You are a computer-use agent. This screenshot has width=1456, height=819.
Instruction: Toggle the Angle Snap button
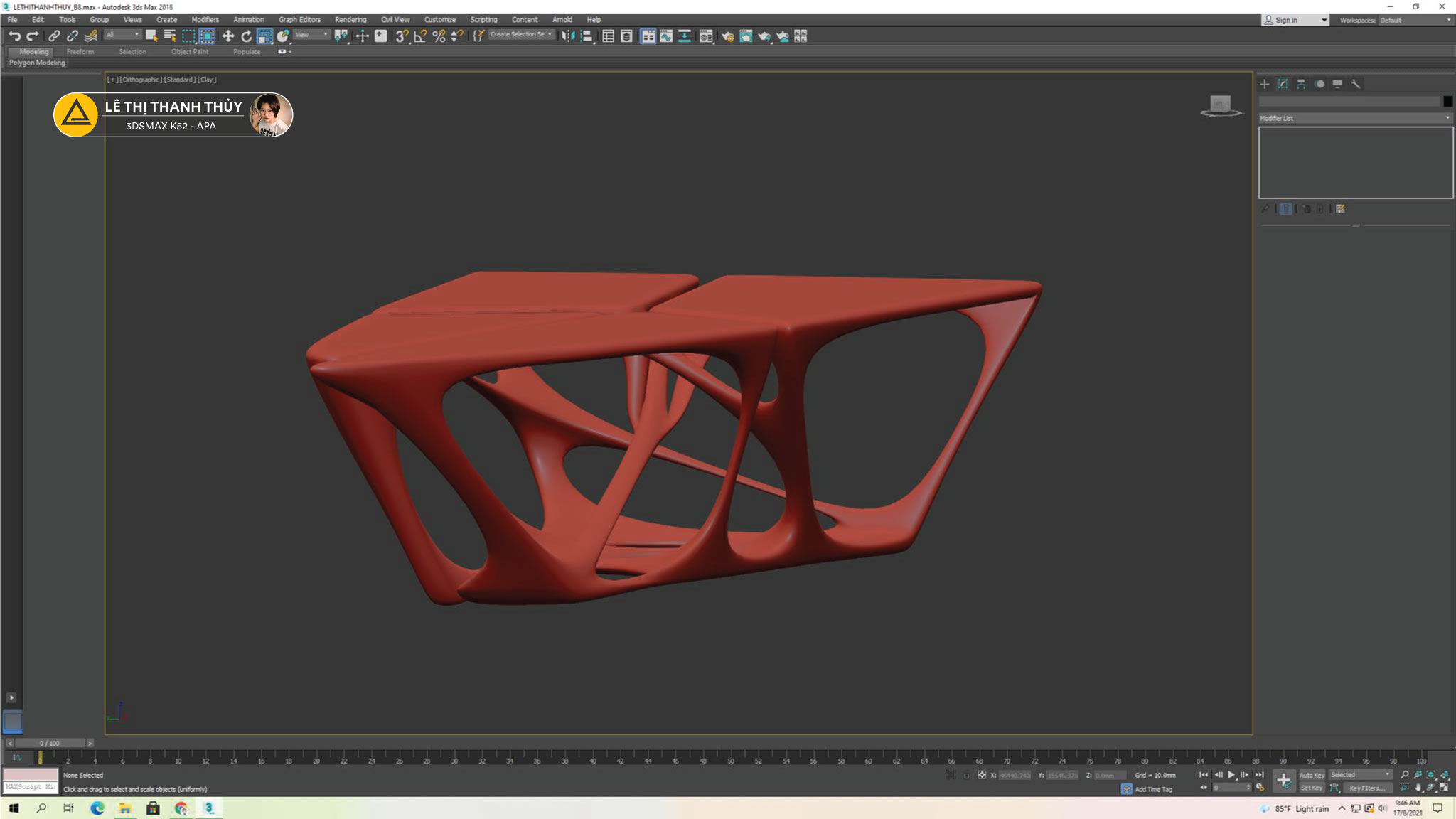pyautogui.click(x=420, y=36)
